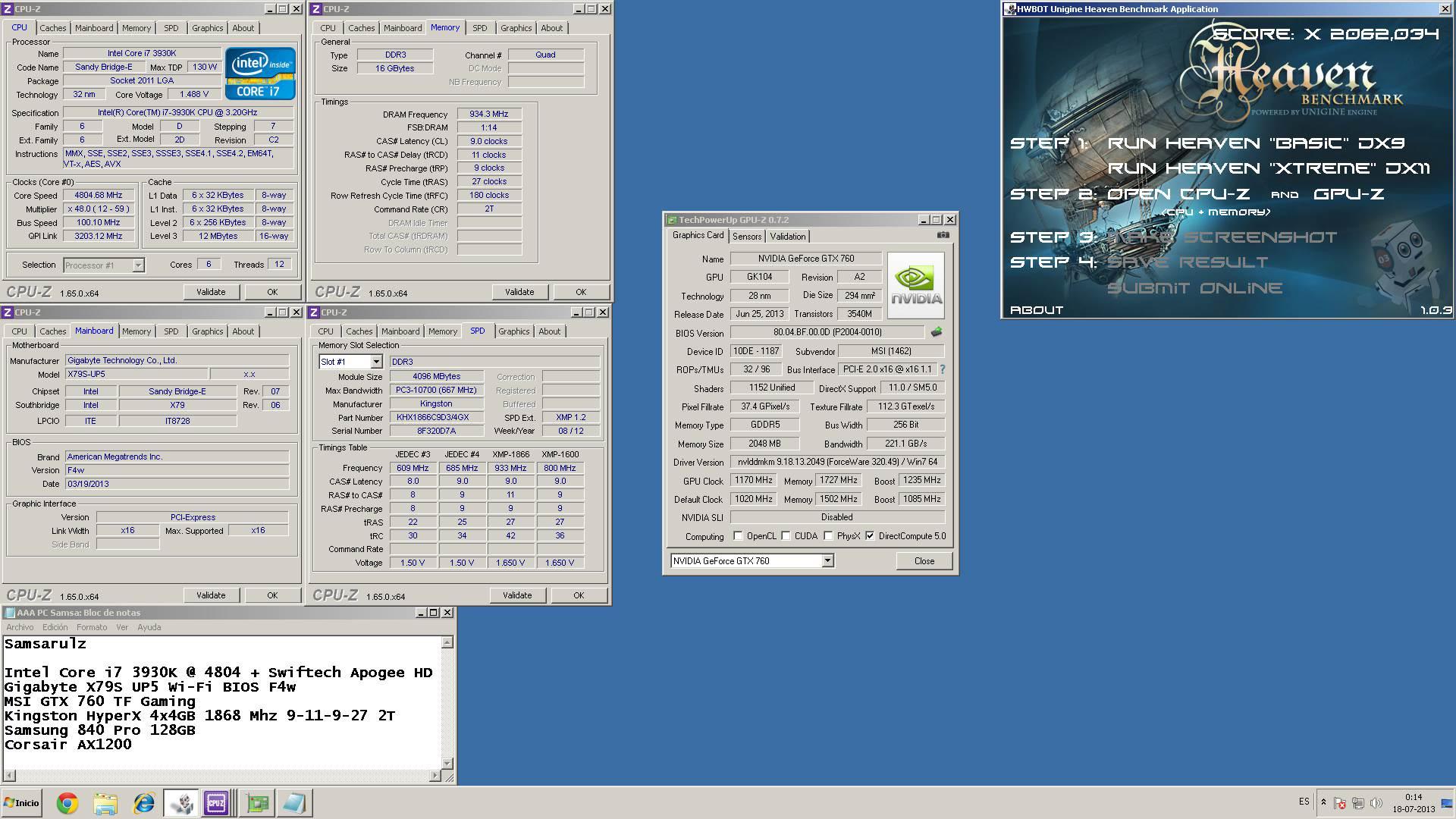Click the "Samsung 840 Pro 128GB" line in Notepad
The width and height of the screenshot is (1456, 819).
pos(99,730)
